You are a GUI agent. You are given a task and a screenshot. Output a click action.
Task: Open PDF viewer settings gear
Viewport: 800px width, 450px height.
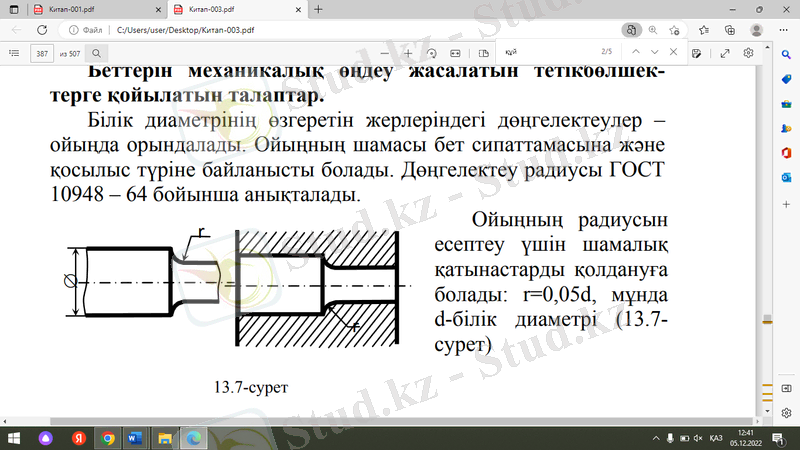pos(747,51)
